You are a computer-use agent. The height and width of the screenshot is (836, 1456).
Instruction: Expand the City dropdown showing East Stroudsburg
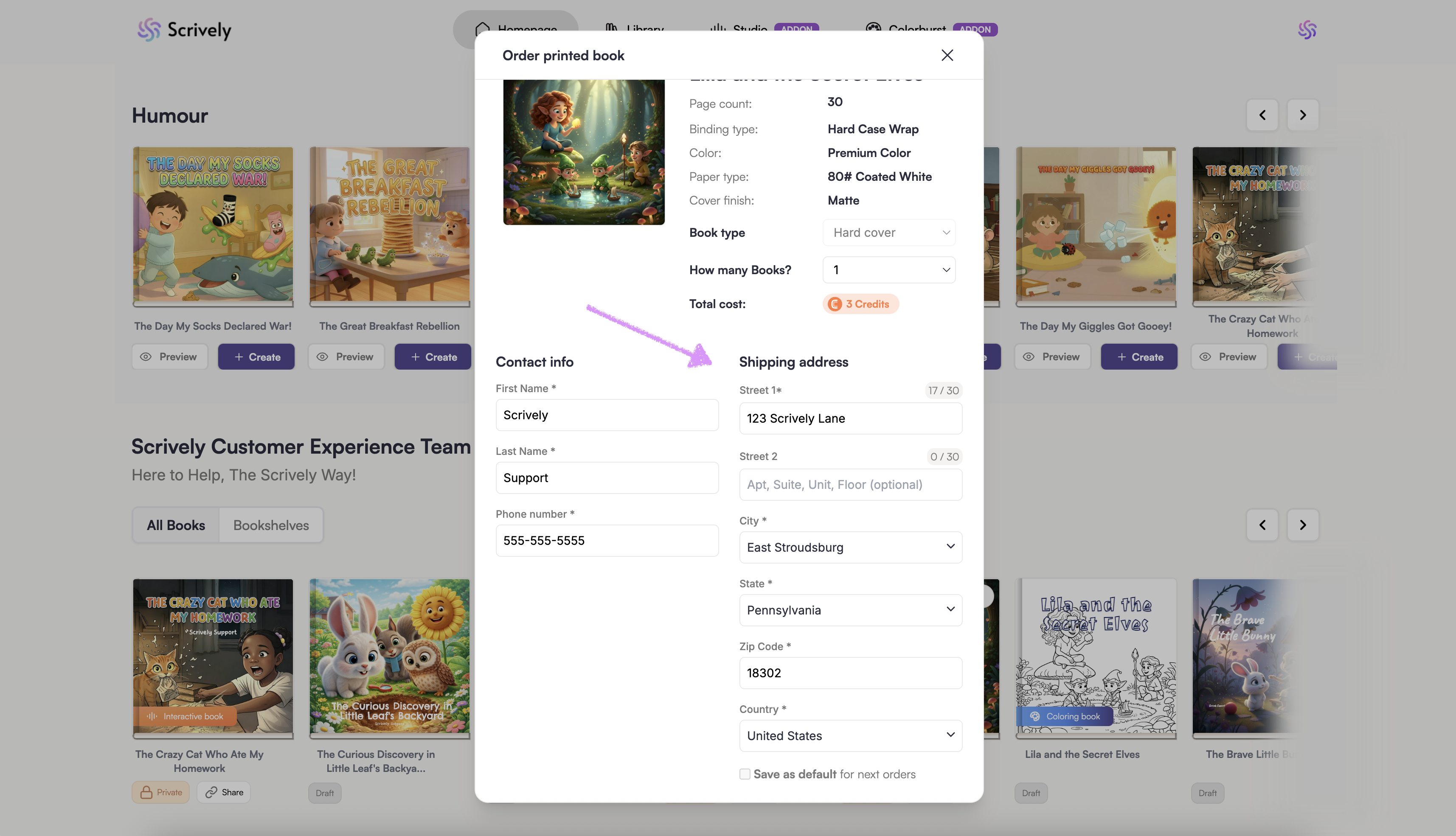[x=850, y=547]
